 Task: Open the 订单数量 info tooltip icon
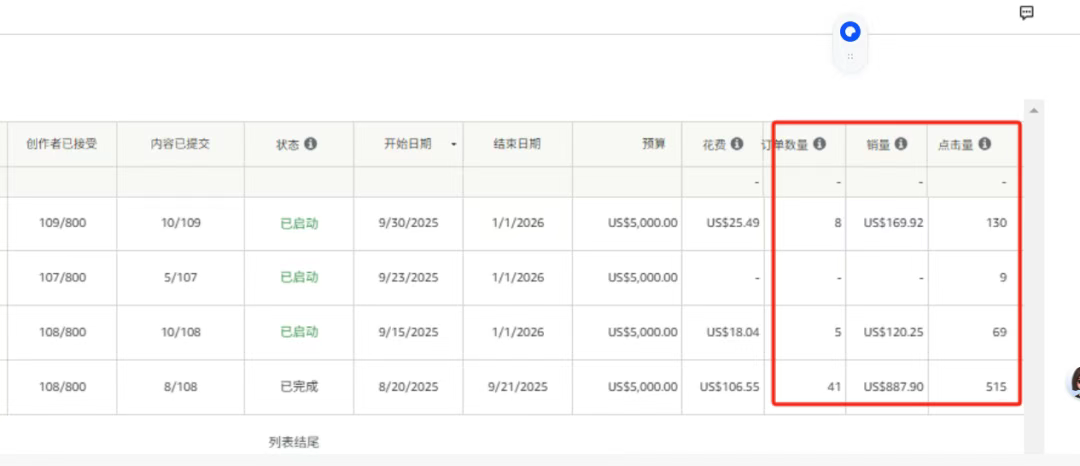tap(820, 144)
